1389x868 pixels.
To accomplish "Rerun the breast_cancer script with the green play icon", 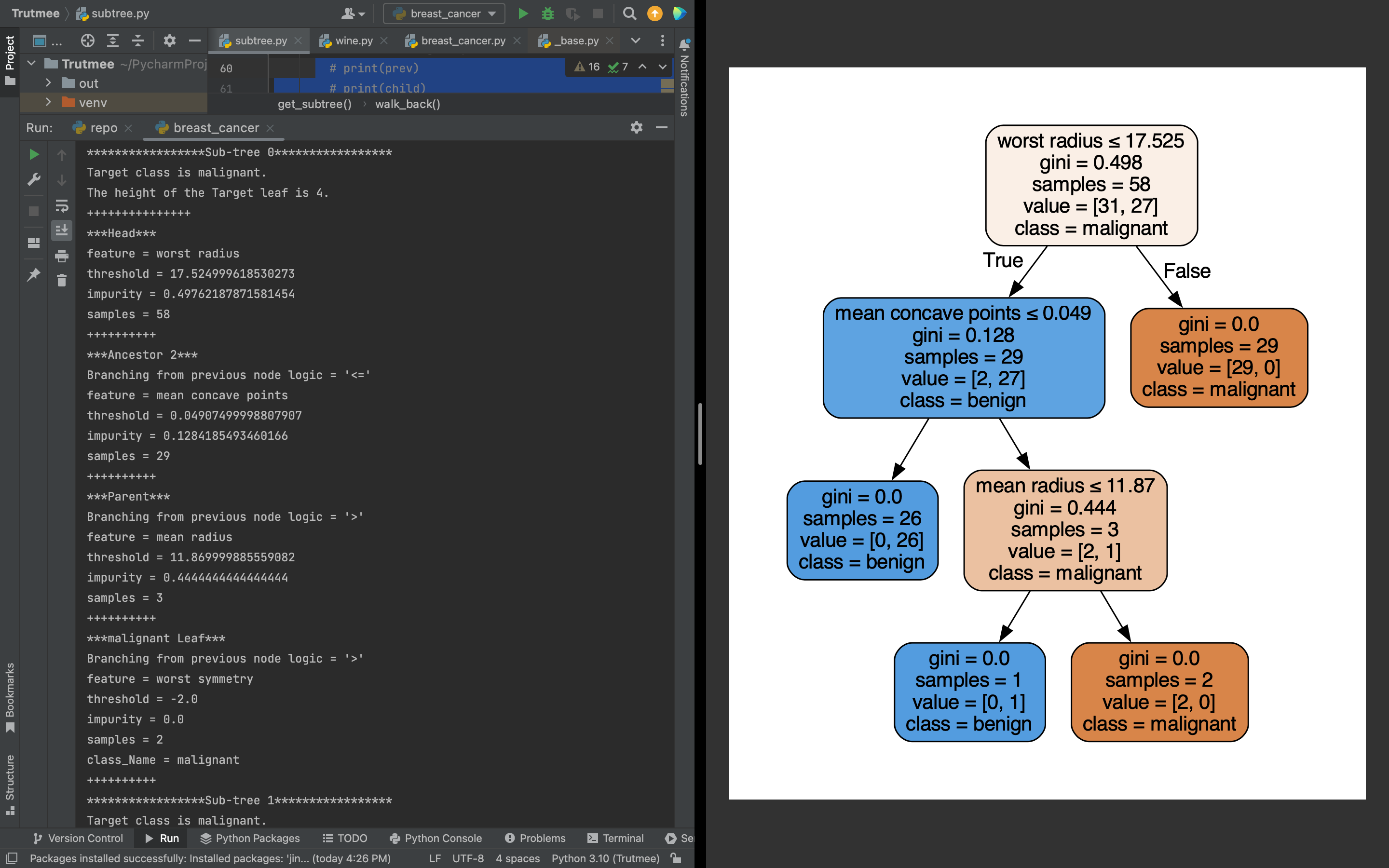I will pyautogui.click(x=34, y=154).
